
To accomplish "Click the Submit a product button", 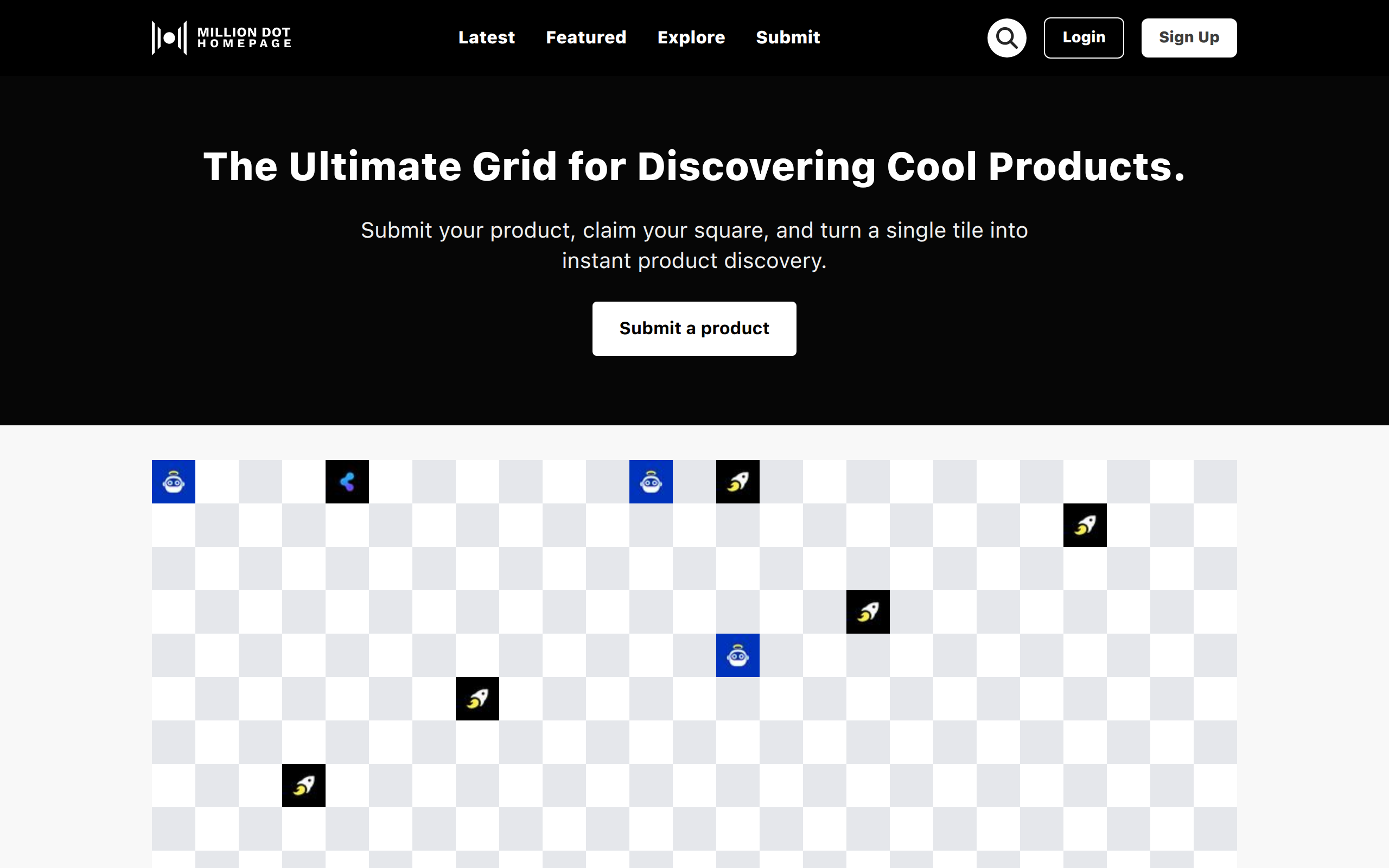I will point(694,328).
